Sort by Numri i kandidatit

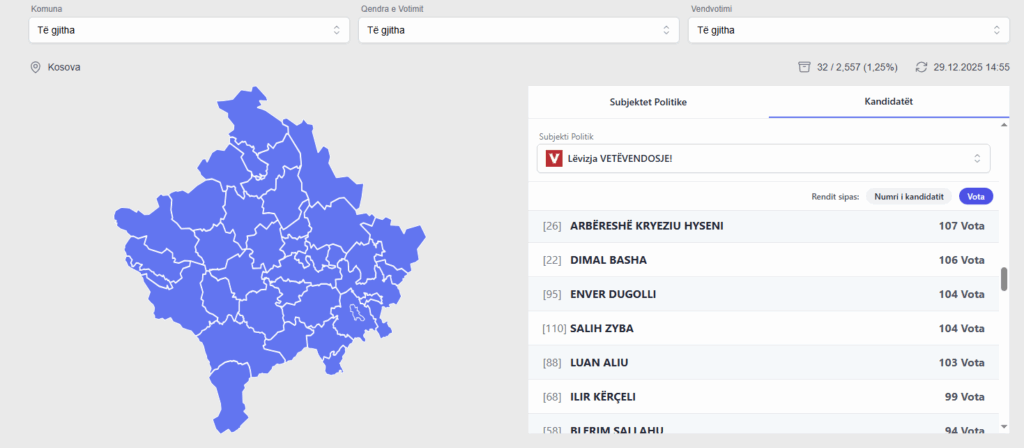[908, 196]
